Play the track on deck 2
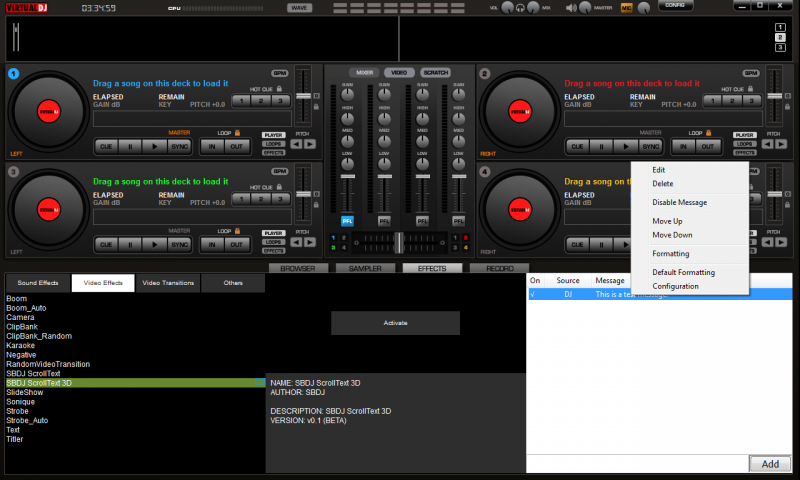800x480 pixels. [626, 147]
